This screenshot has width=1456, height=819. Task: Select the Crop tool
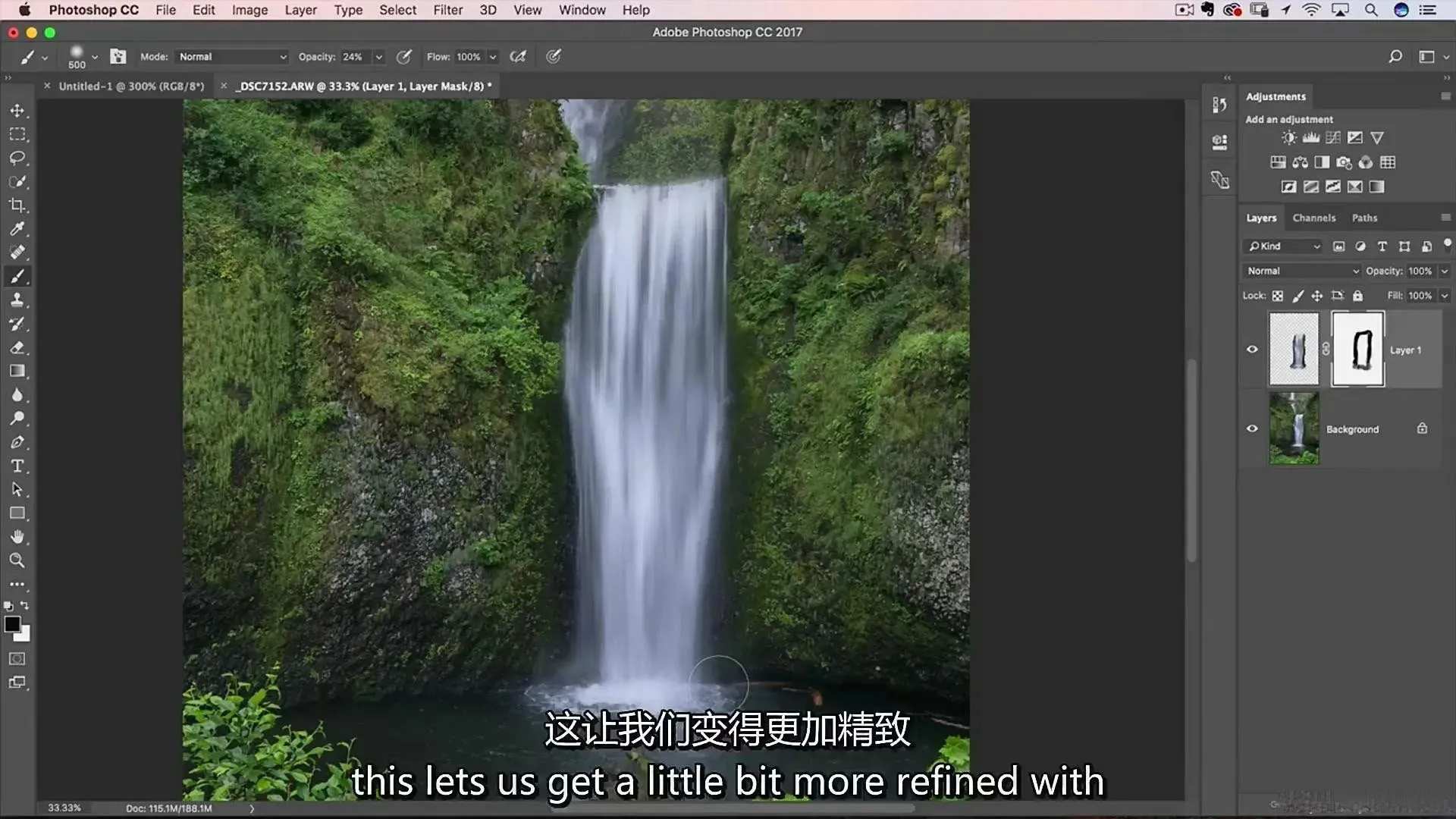tap(17, 206)
